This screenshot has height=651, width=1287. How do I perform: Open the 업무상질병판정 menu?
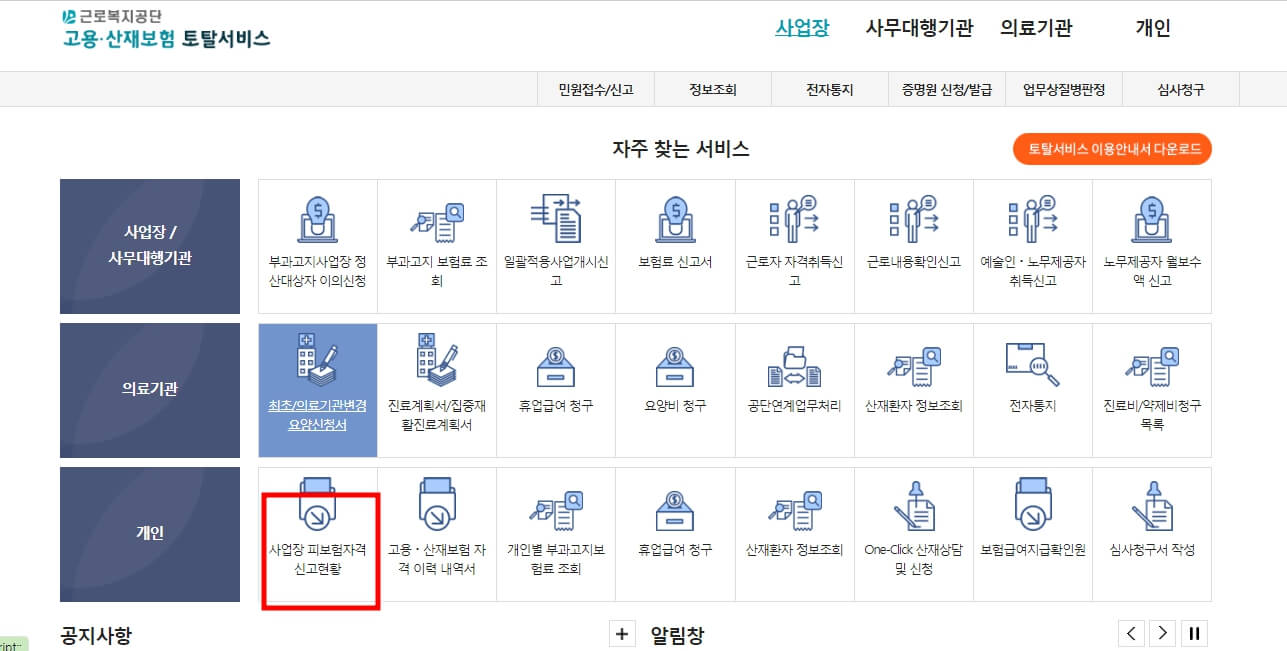pos(1064,89)
